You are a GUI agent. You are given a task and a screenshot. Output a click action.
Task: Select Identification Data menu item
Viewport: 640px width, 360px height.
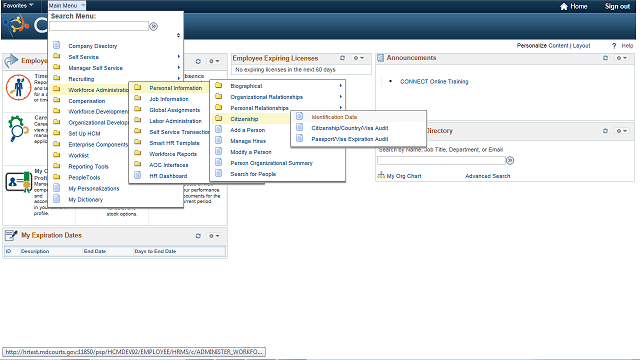coord(334,117)
